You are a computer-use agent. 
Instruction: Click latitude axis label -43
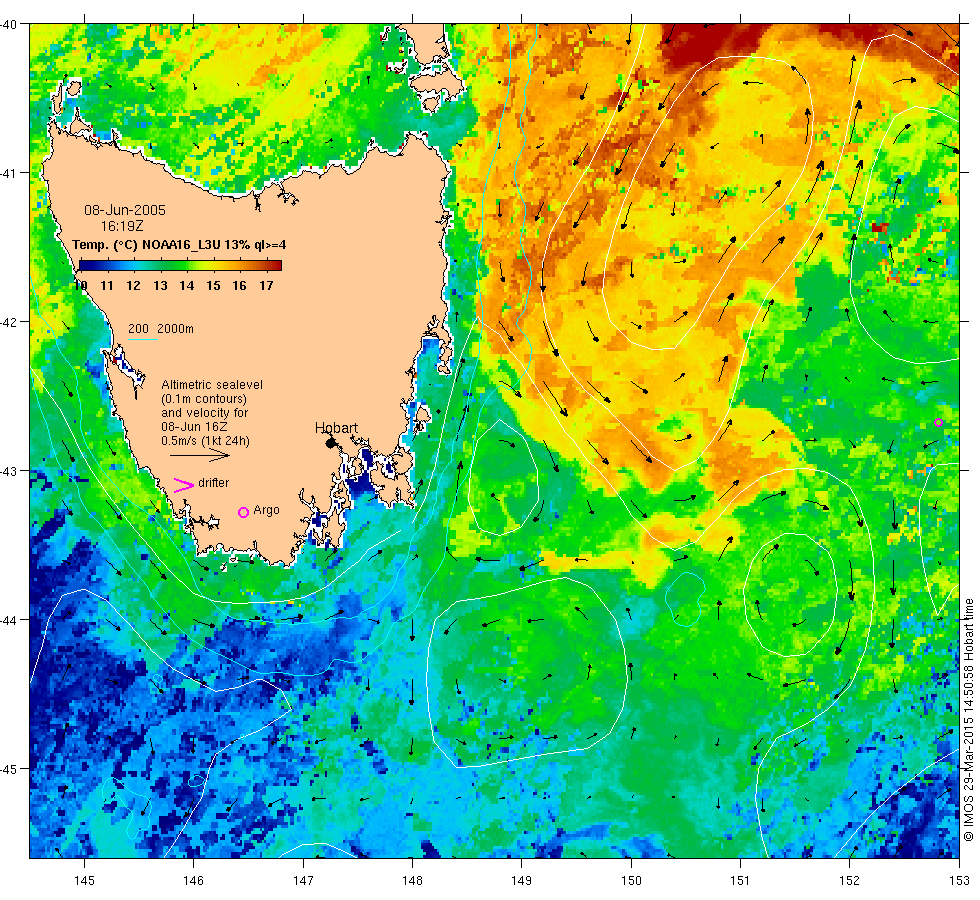[9, 471]
